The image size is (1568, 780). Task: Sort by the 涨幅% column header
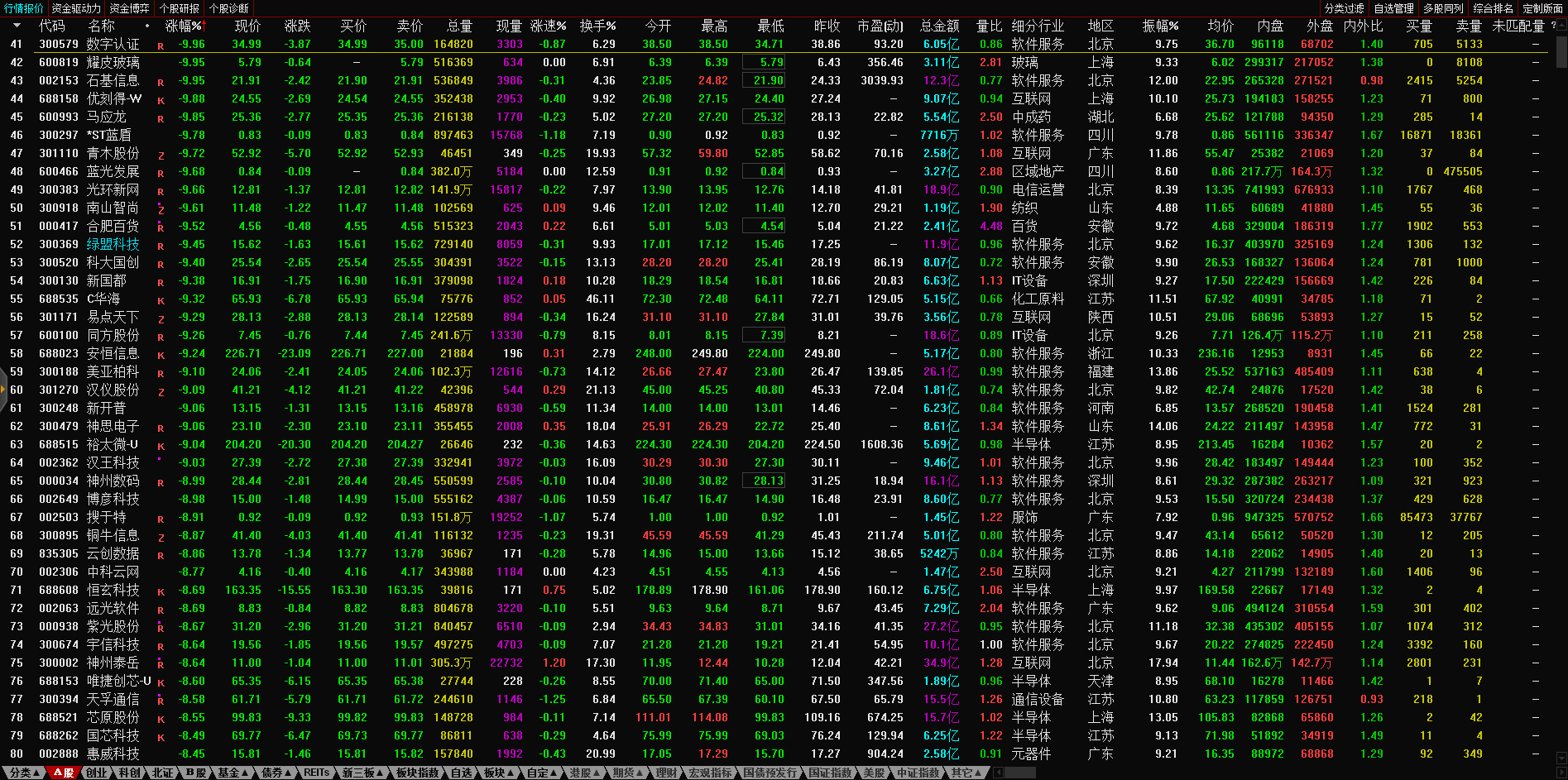[184, 26]
